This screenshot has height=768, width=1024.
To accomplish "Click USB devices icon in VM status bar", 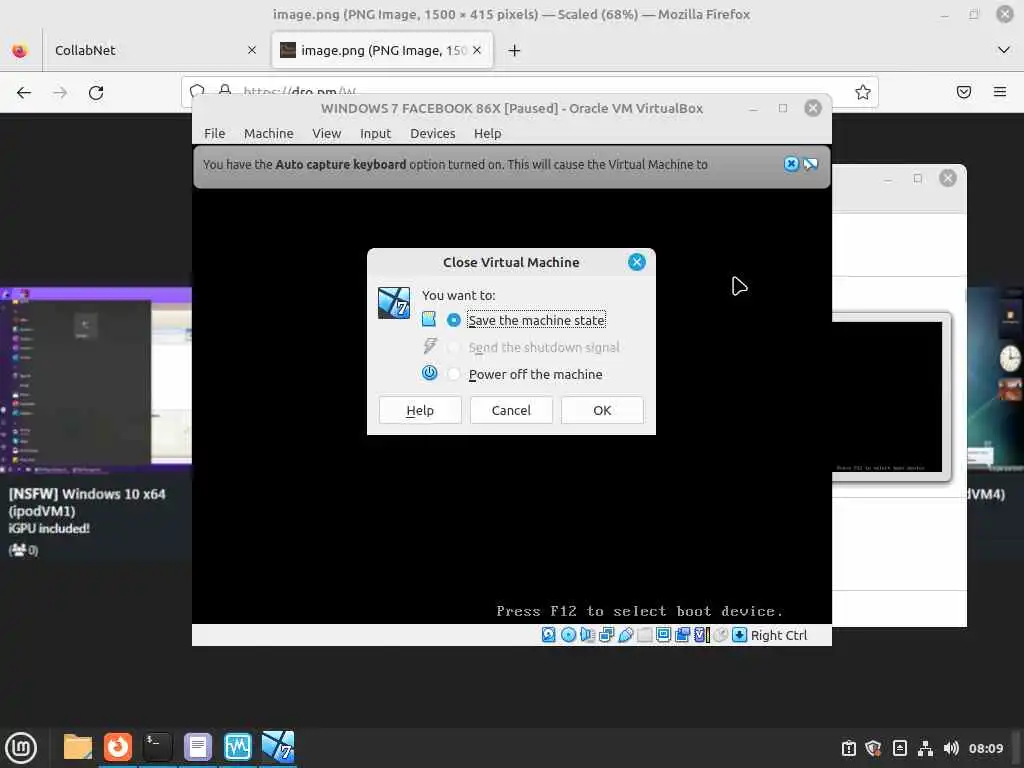I will [626, 635].
